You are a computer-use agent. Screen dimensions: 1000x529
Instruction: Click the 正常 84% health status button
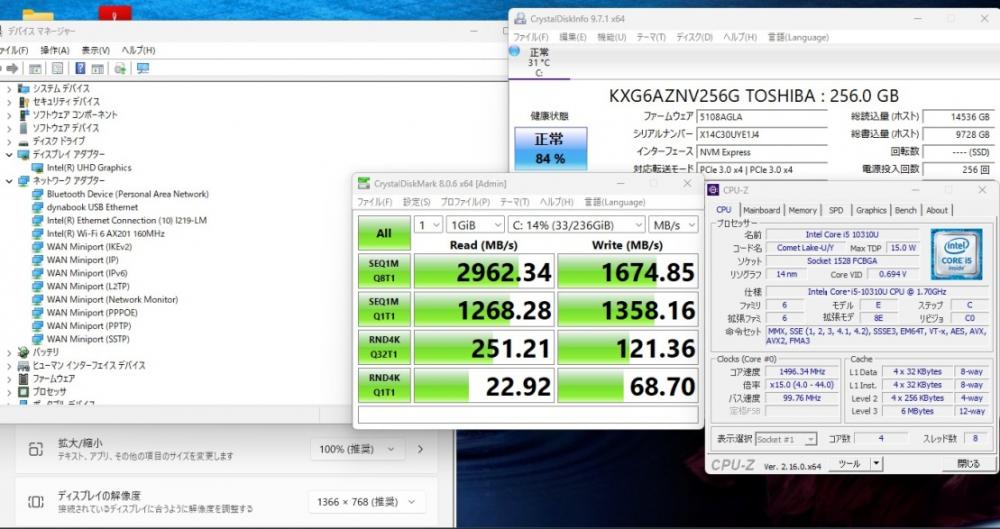point(550,149)
